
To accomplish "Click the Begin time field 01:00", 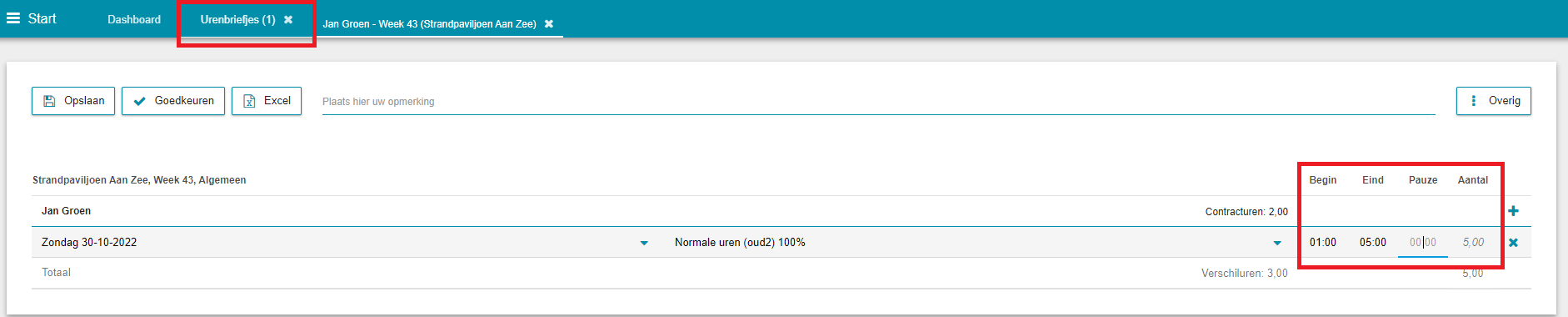I will 1323,243.
